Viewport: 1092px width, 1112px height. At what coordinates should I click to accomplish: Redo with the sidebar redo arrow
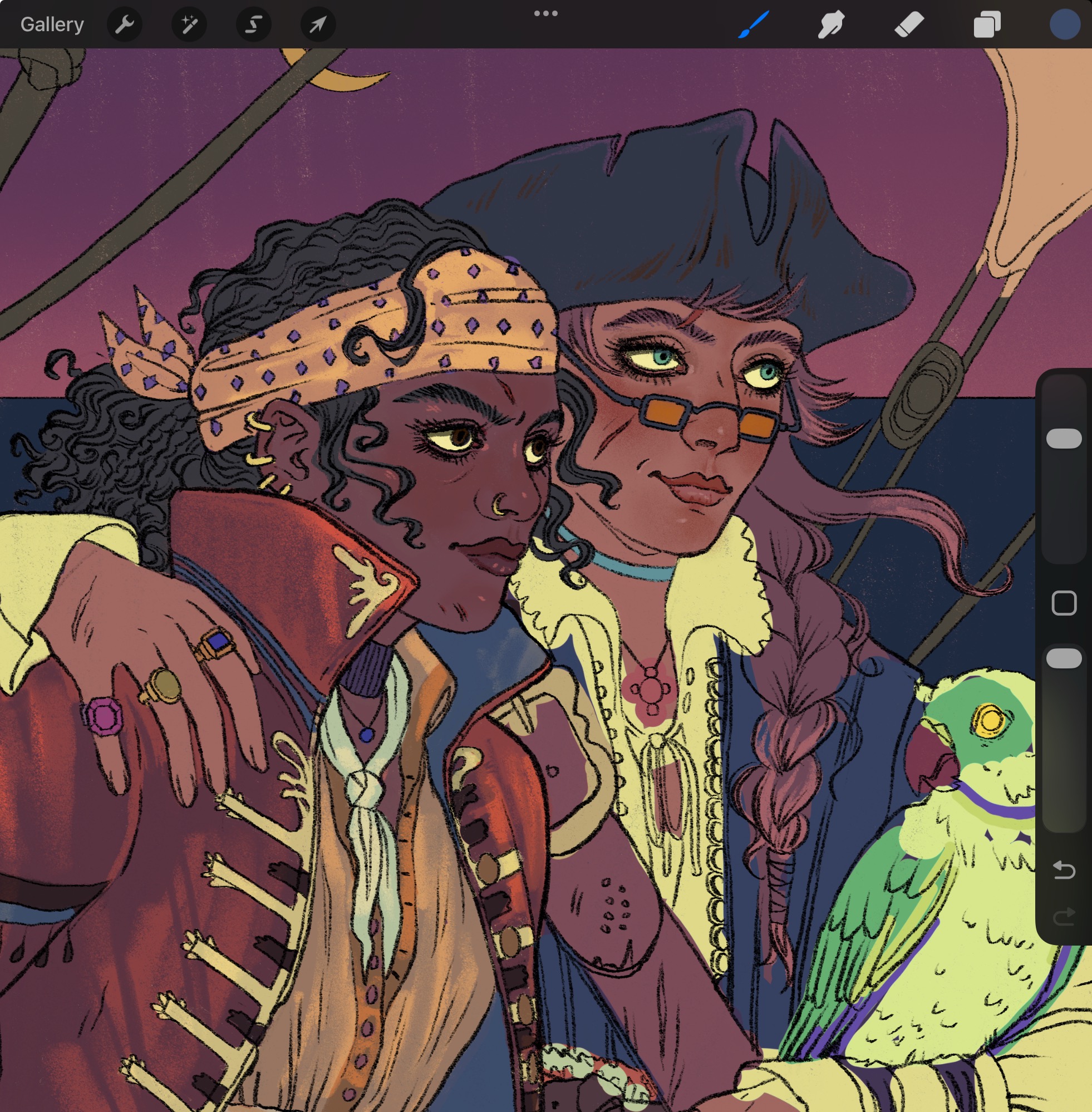(1064, 916)
